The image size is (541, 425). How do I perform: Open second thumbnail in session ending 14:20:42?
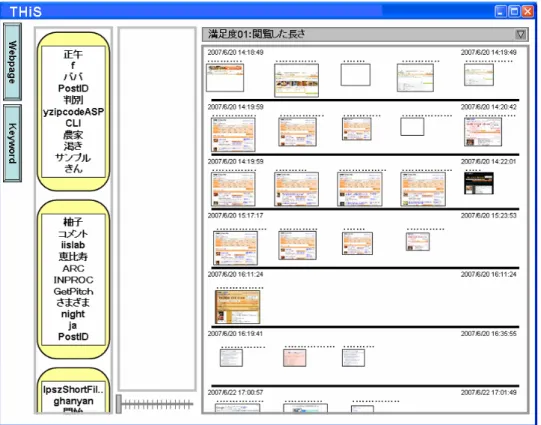coord(297,132)
